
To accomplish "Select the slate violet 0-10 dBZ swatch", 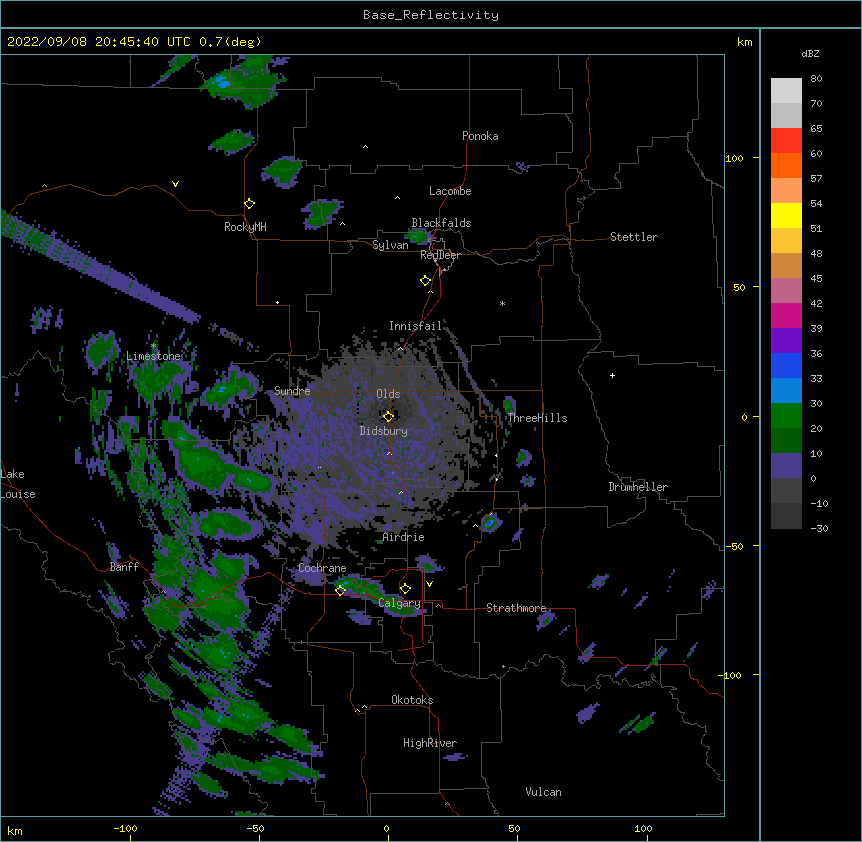I will point(786,466).
